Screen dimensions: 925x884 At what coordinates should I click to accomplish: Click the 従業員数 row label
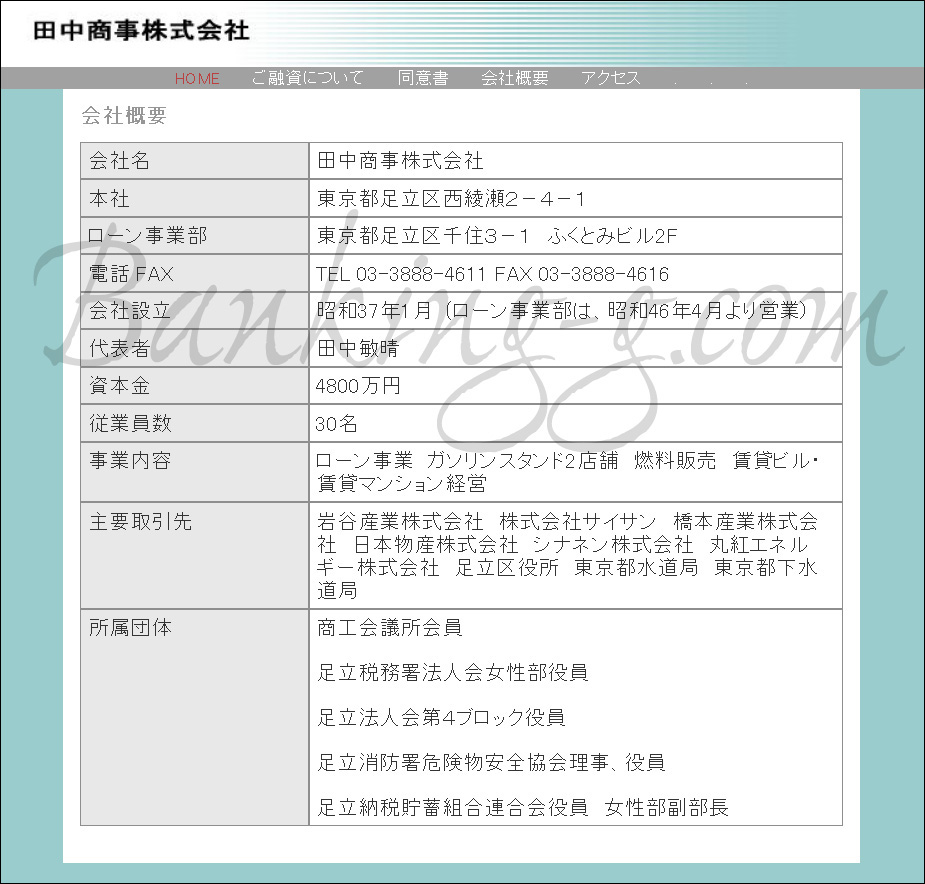(130, 423)
